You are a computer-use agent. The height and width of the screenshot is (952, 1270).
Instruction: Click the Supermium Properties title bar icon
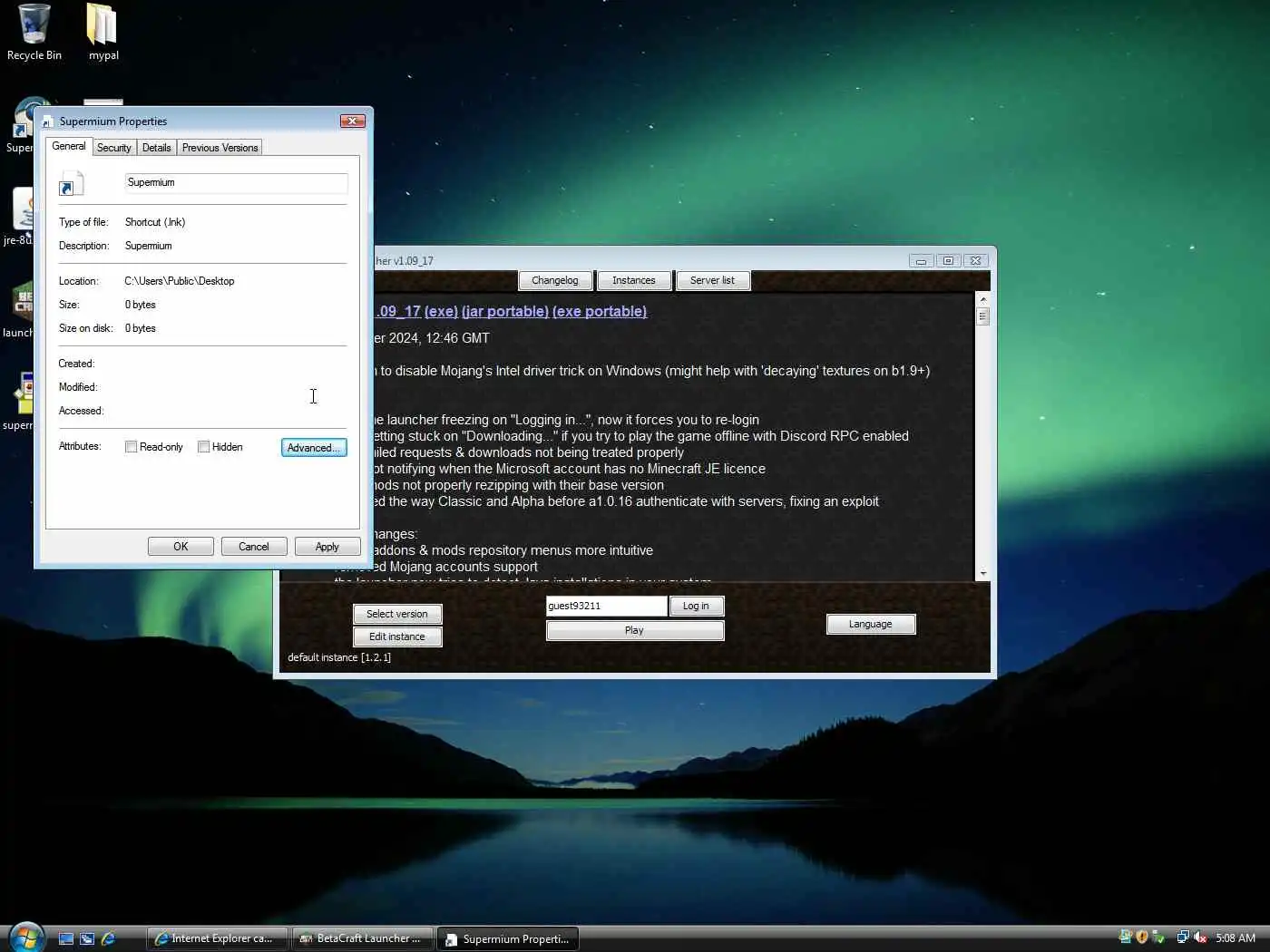pos(48,121)
